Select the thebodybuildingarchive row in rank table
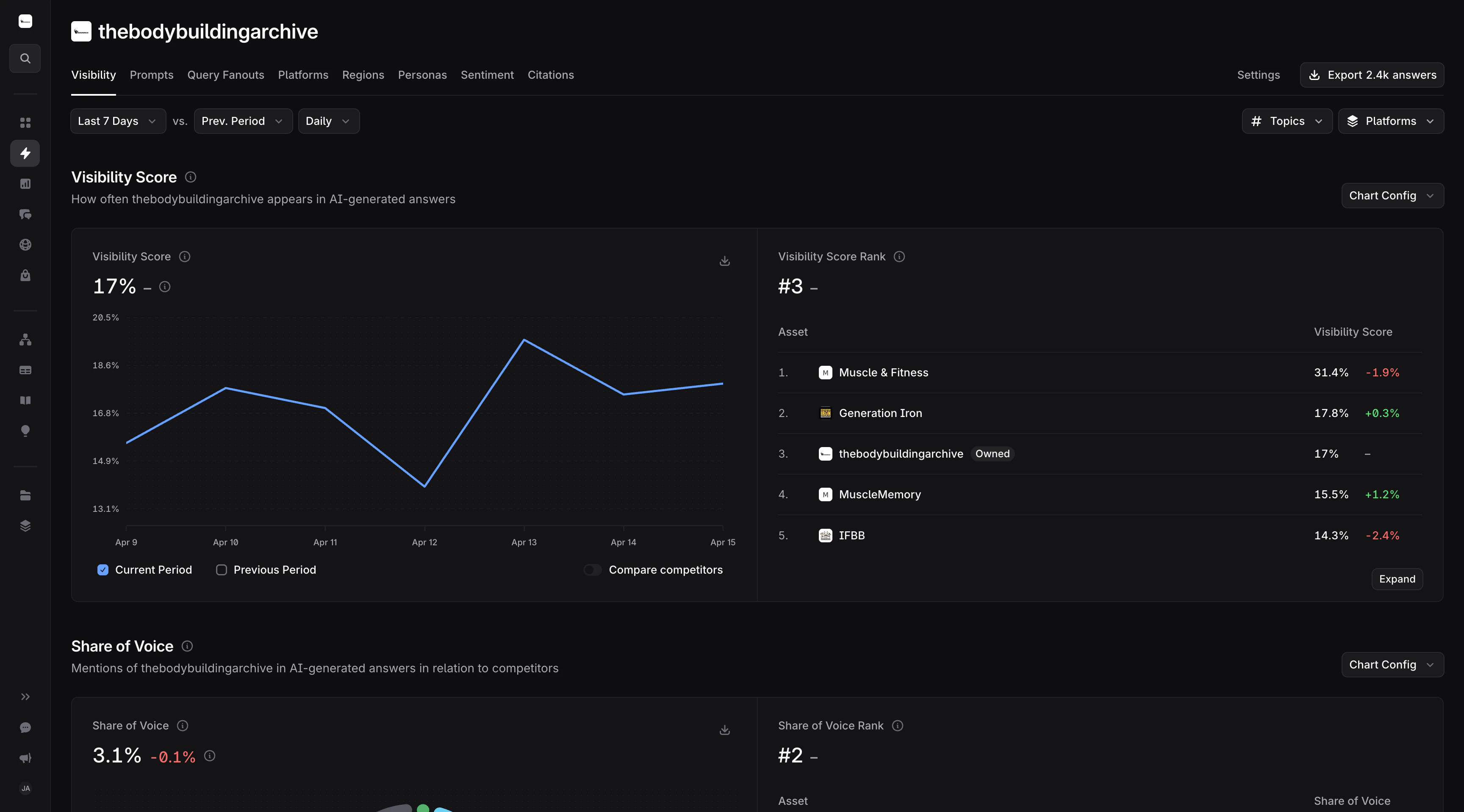Image resolution: width=1464 pixels, height=812 pixels. (1100, 454)
